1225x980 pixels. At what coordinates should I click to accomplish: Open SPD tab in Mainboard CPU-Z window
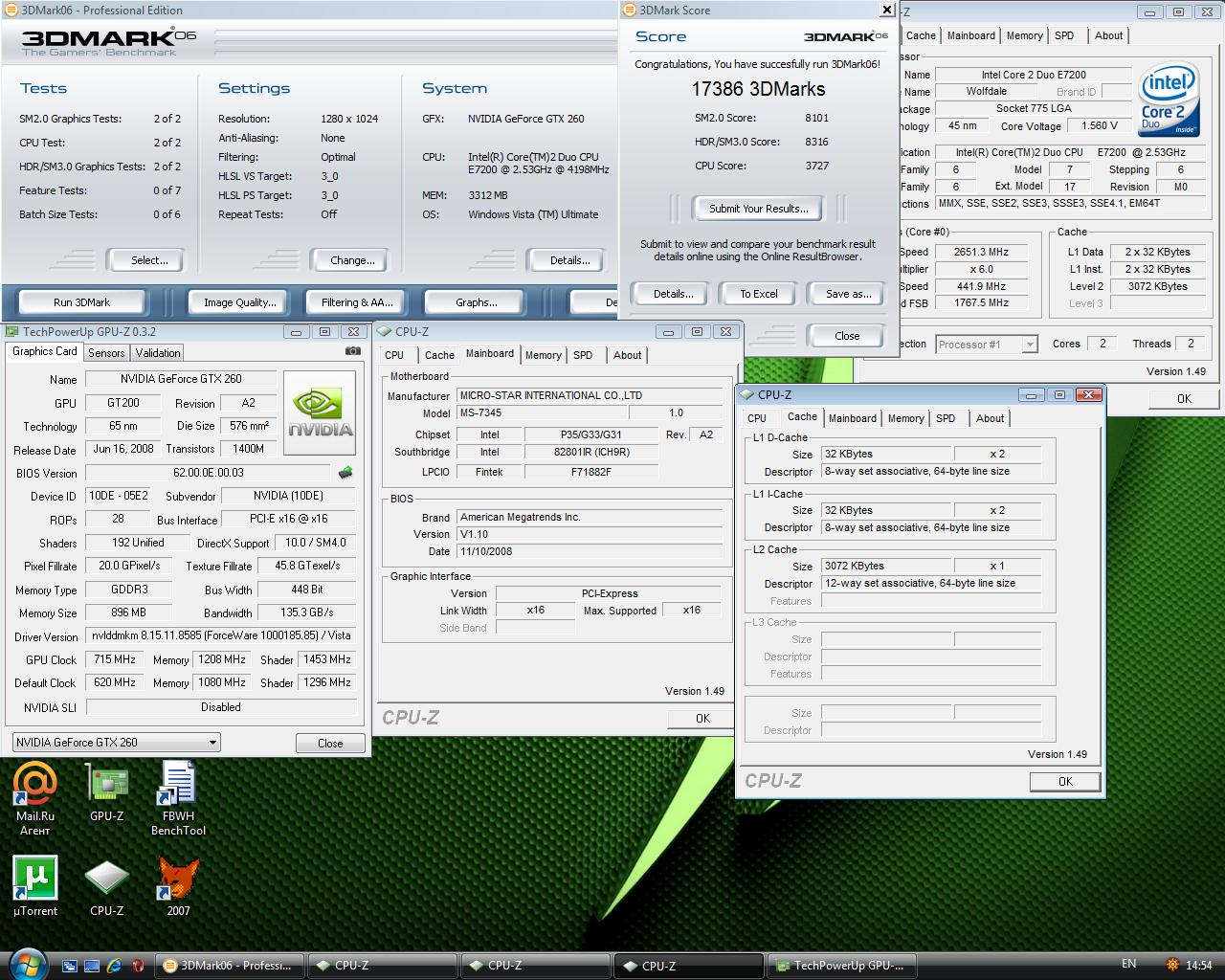(x=583, y=355)
